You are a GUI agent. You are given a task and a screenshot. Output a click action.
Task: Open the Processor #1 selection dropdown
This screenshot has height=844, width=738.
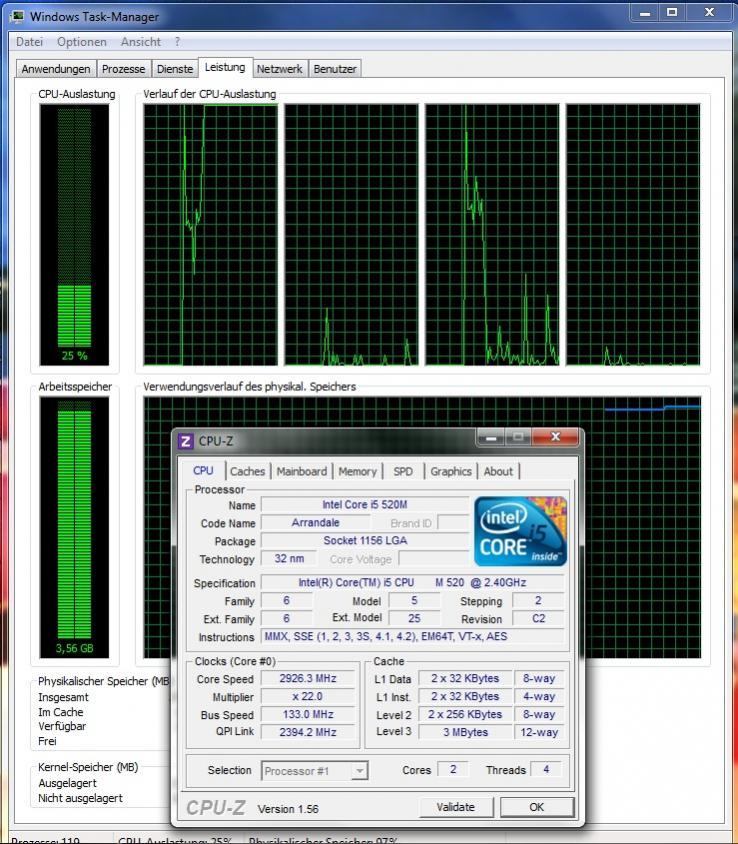point(315,771)
